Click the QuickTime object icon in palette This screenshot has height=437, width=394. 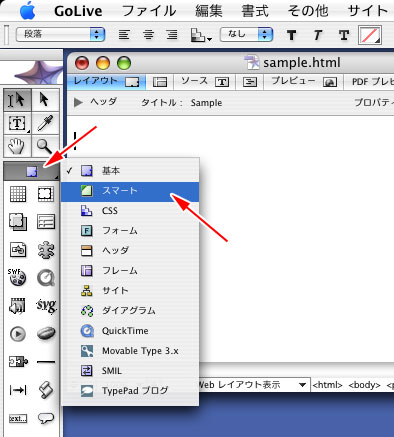tap(46, 277)
